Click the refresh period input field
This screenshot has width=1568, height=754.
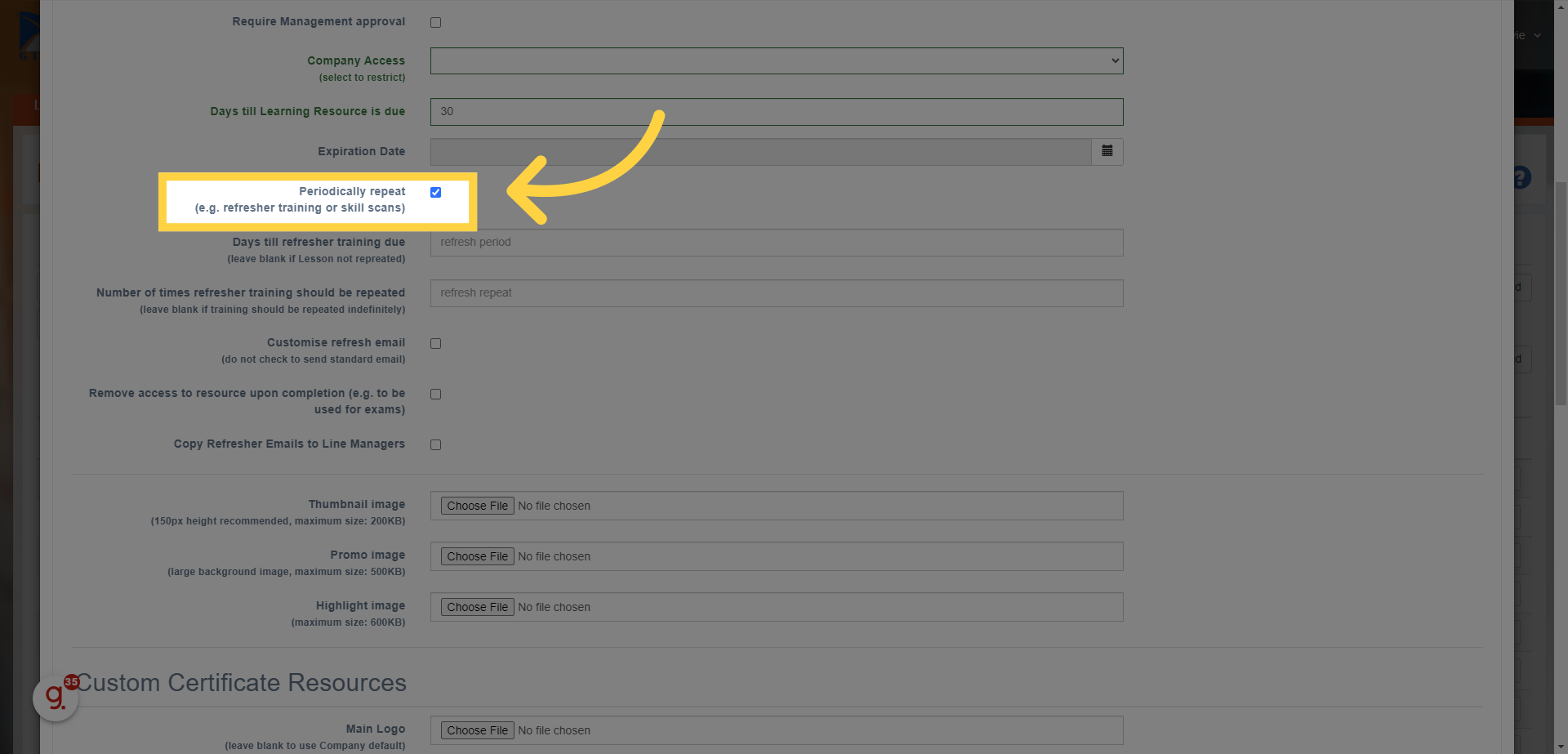point(777,242)
